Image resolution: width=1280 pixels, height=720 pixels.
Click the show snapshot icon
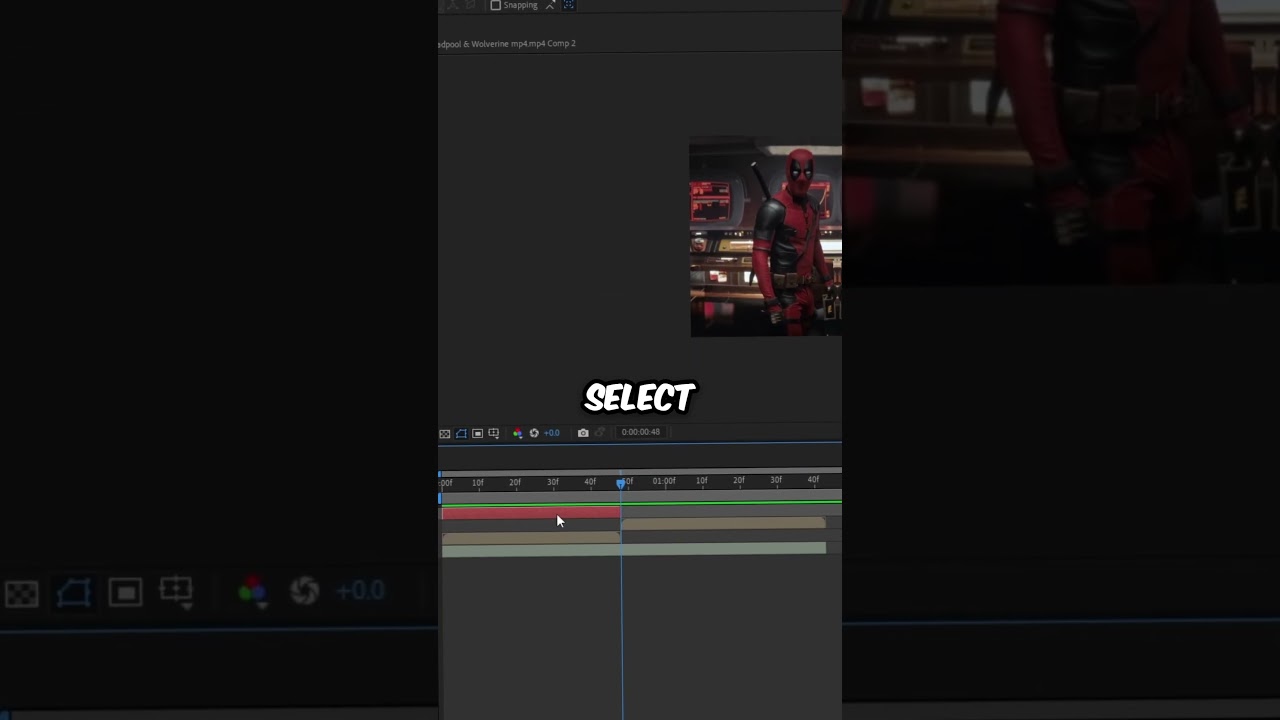600,433
